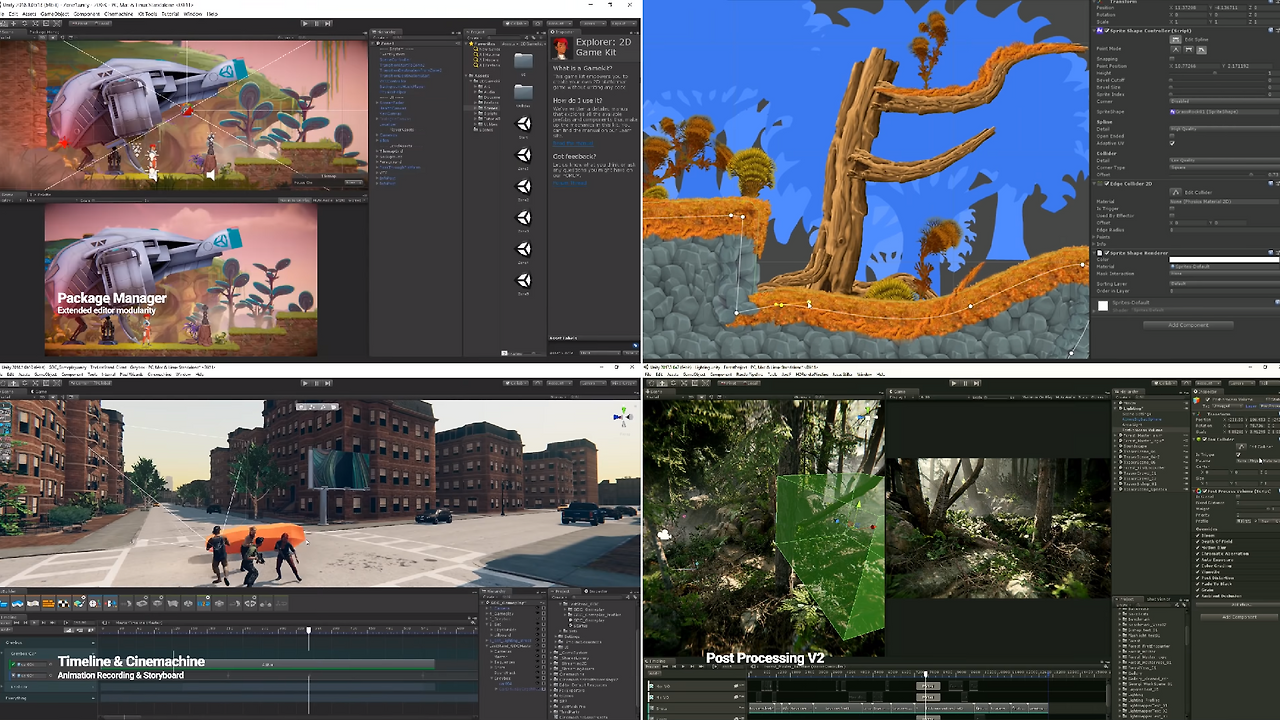This screenshot has width=1280, height=720.
Task: Click the Explorer 2D Game Kit avatar icon
Action: tap(563, 46)
